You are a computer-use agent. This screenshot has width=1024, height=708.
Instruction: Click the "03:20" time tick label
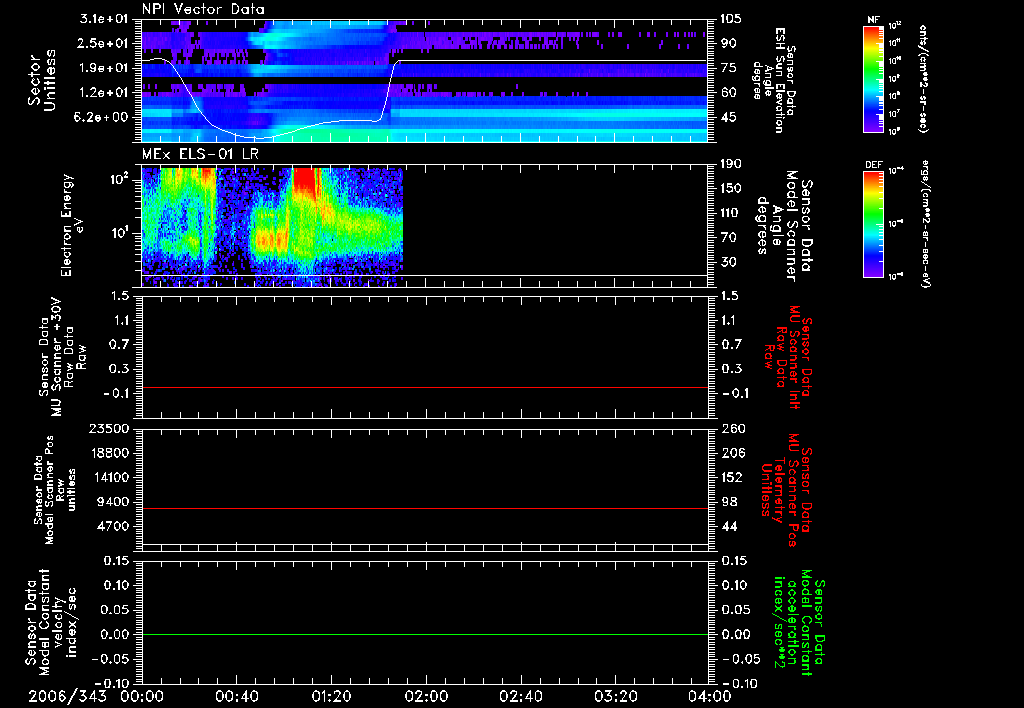pyautogui.click(x=615, y=696)
